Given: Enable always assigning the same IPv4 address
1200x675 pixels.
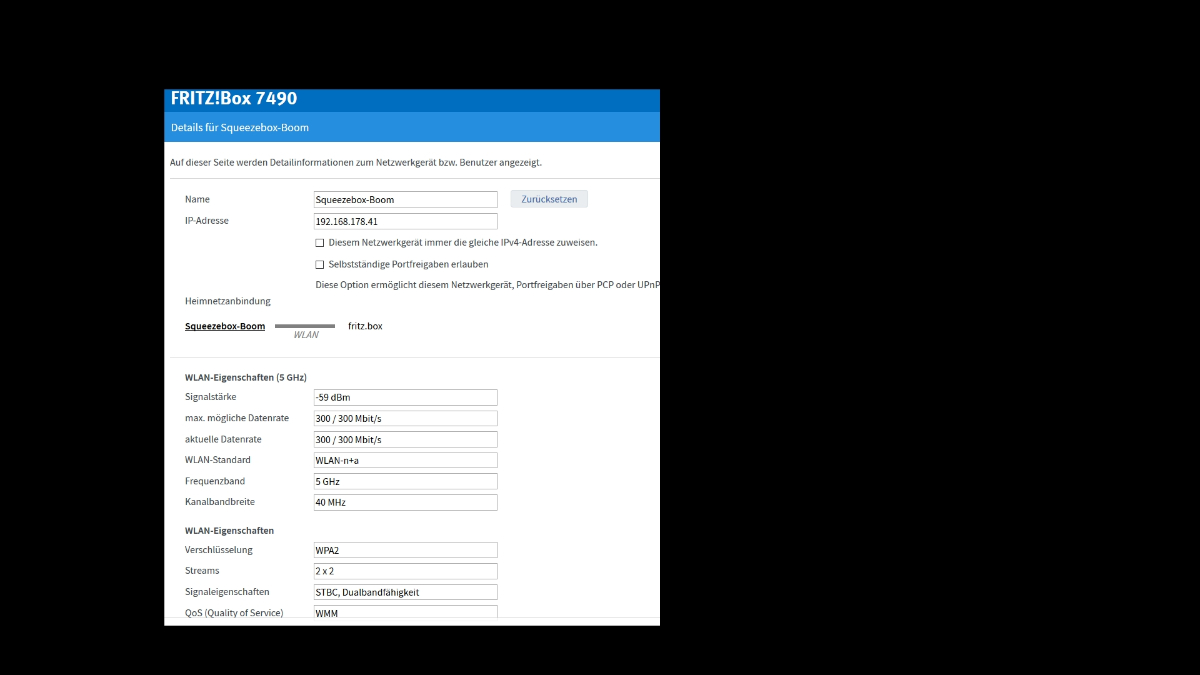Looking at the screenshot, I should point(320,243).
